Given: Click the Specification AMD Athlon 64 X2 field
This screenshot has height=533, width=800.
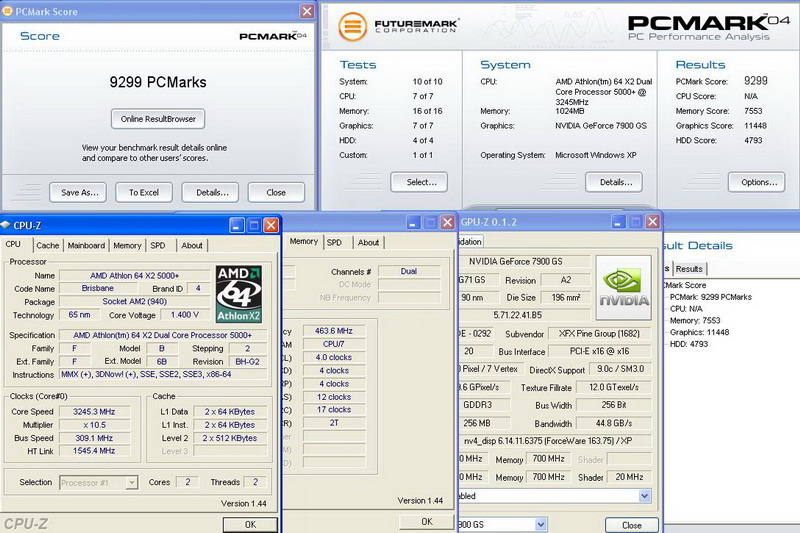Looking at the screenshot, I should point(163,335).
